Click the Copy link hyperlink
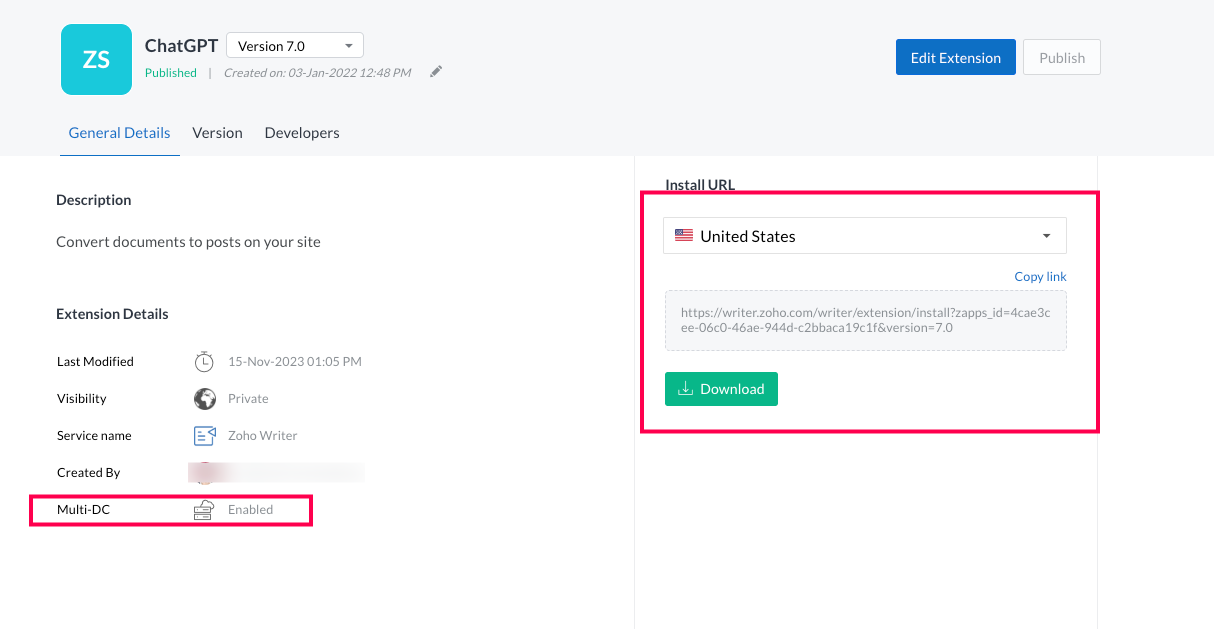The width and height of the screenshot is (1214, 629). (1040, 277)
